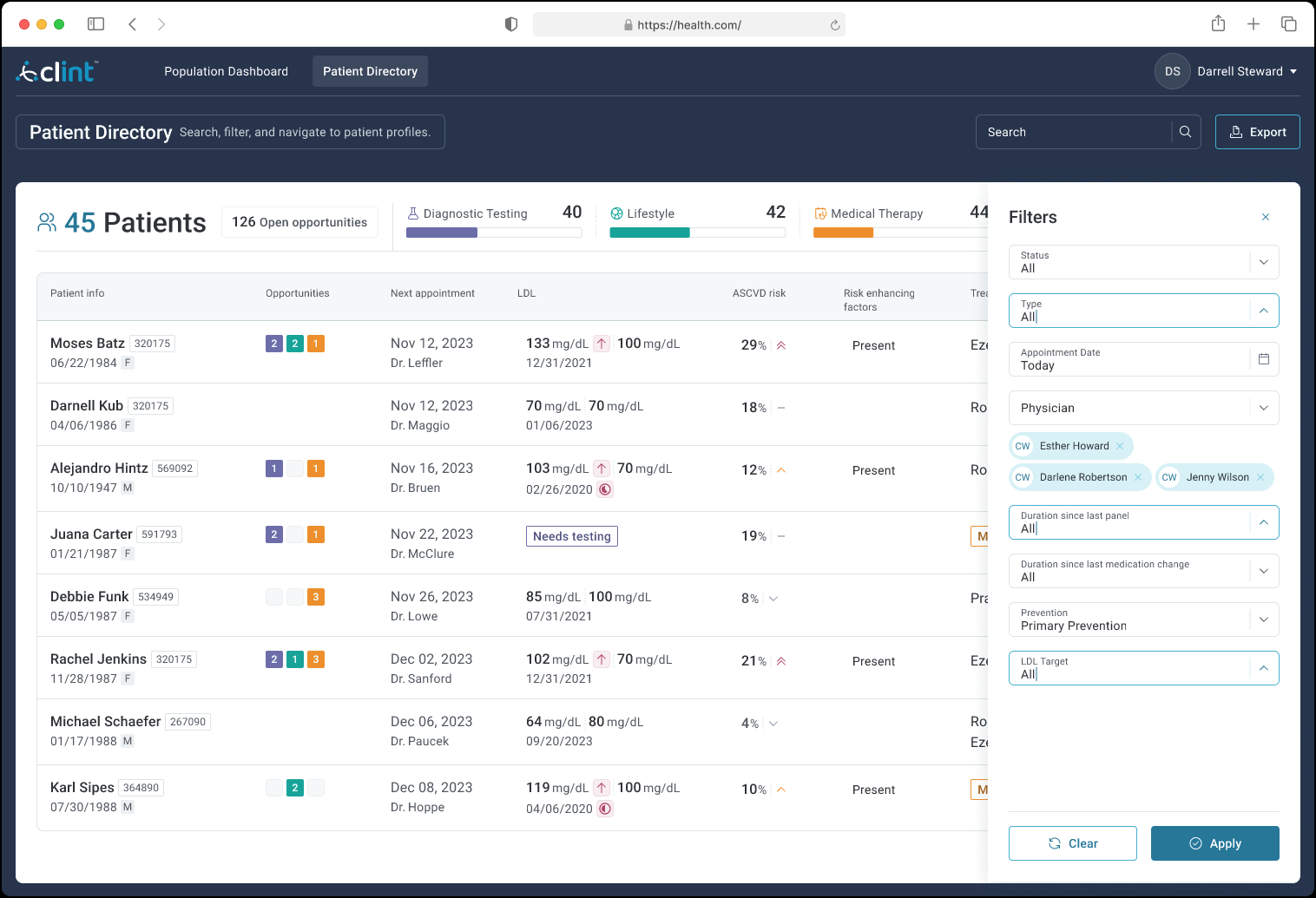Click into the Search input field
This screenshot has height=898, width=1316.
(x=1073, y=132)
